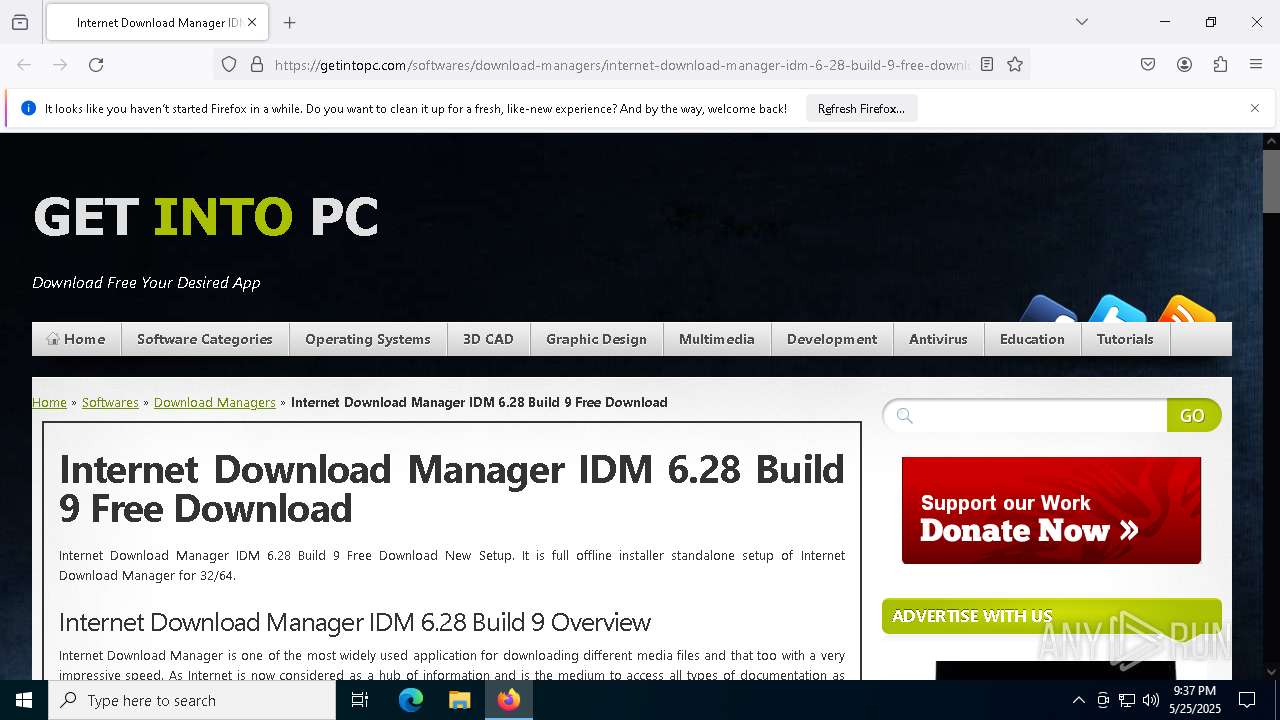The width and height of the screenshot is (1280, 720).
Task: Open the Software Categories menu
Action: (x=205, y=339)
